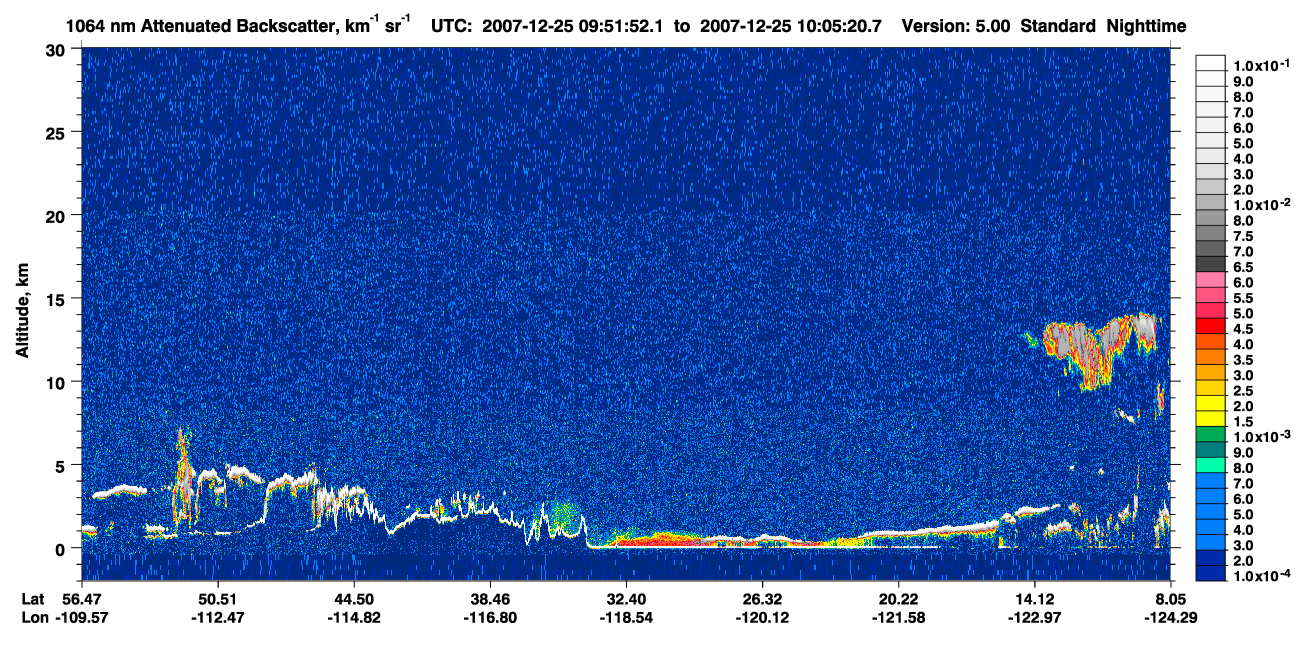The height and width of the screenshot is (667, 1300).
Task: Click the latitude value "14.12"
Action: click(1035, 599)
